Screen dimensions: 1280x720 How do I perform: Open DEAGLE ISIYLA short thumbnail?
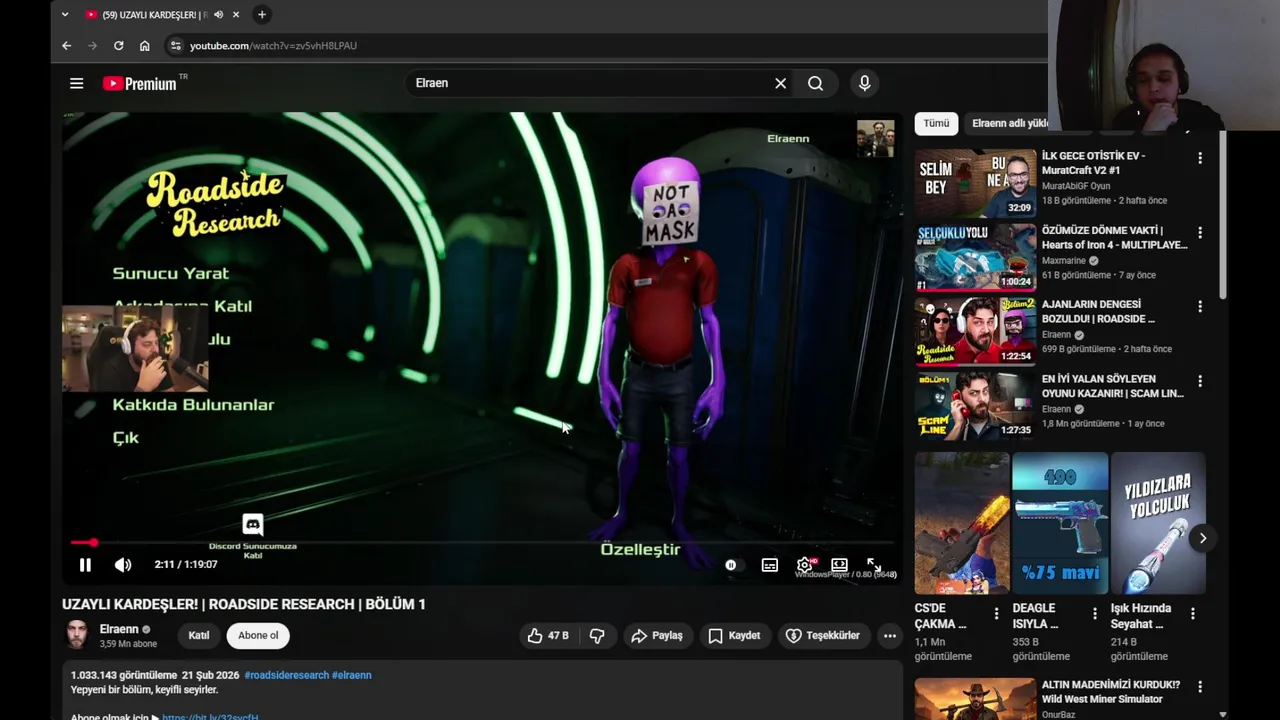[x=1060, y=523]
